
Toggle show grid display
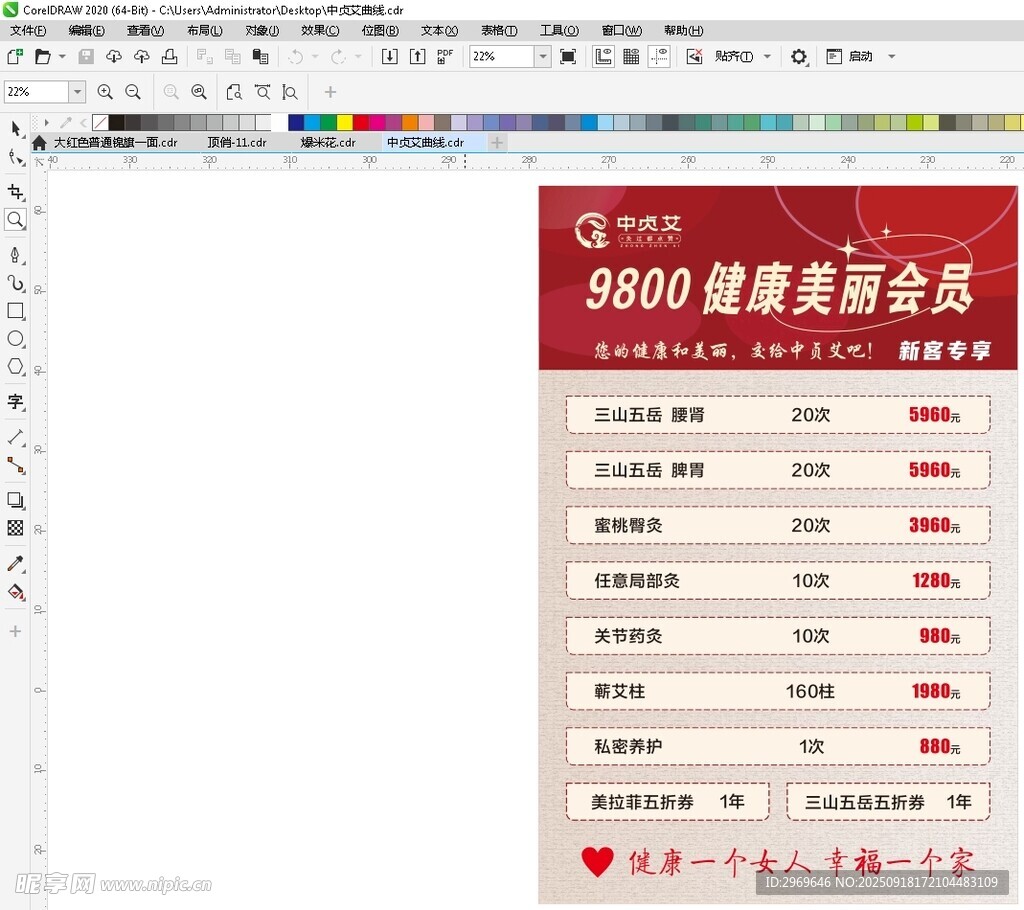631,57
